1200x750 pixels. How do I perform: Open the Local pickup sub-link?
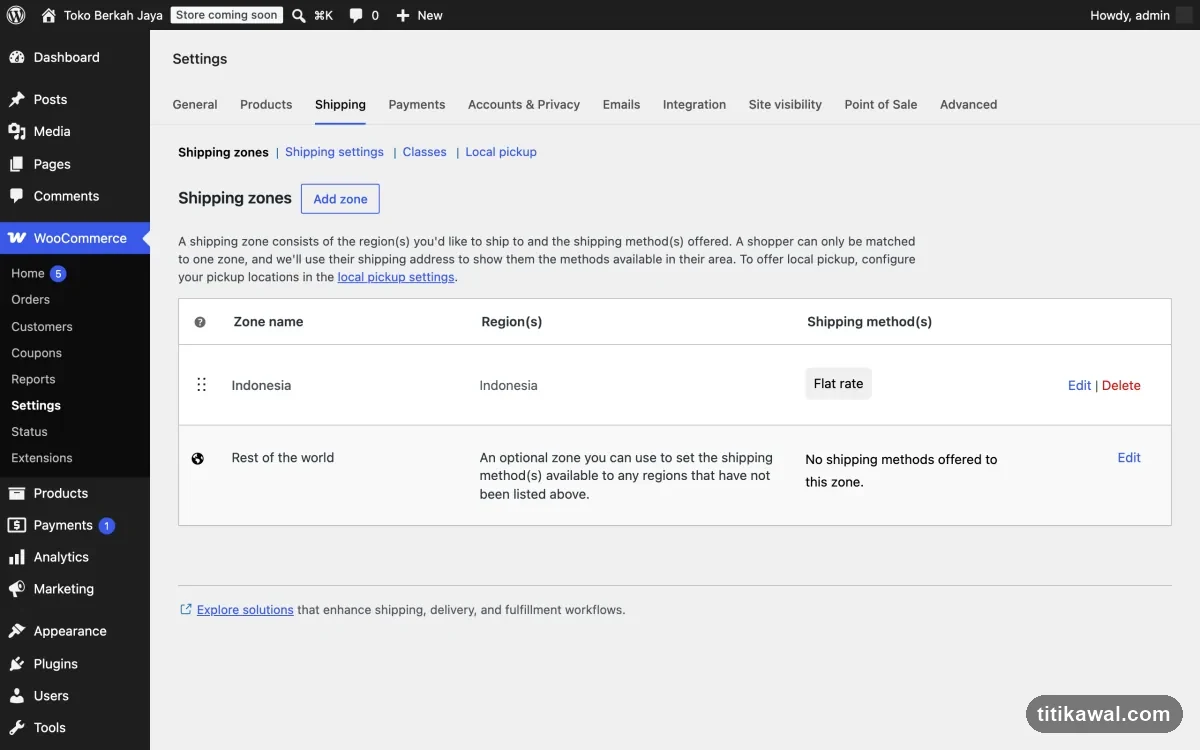(x=501, y=152)
